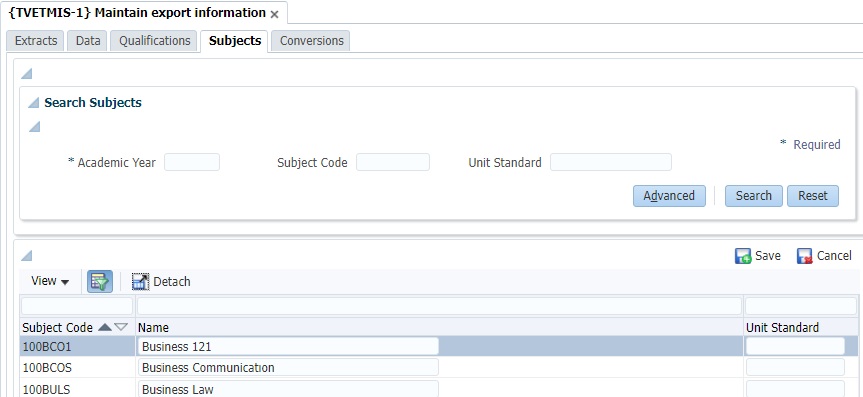863x397 pixels.
Task: Close the Maintain export information tab
Action: click(x=275, y=14)
